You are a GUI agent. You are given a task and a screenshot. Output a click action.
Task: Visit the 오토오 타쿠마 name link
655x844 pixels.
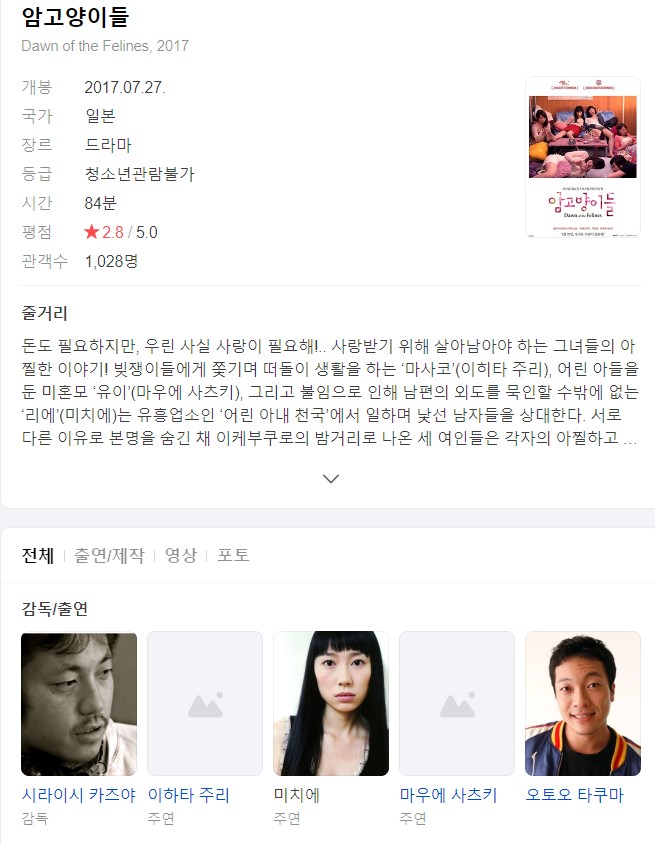point(574,795)
